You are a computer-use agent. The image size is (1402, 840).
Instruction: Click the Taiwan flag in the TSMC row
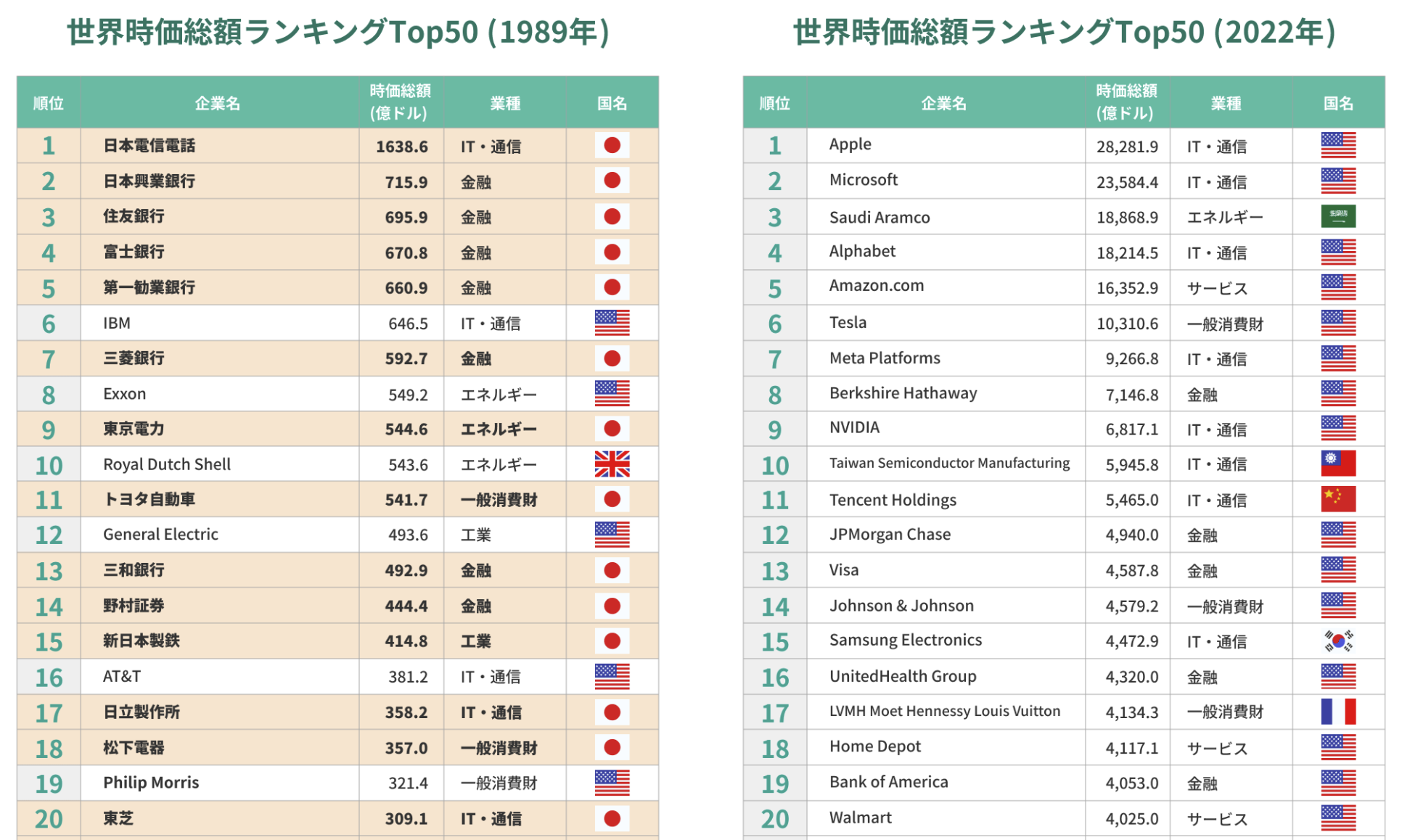click(1338, 464)
